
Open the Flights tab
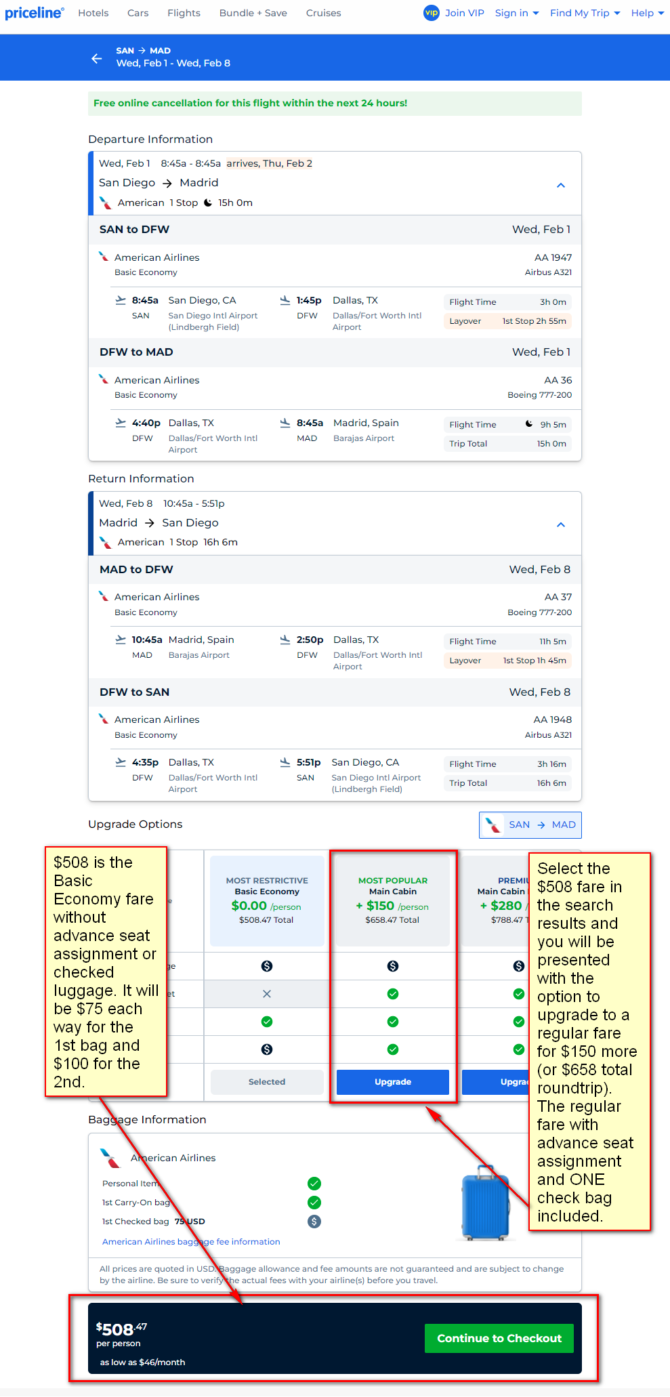click(x=184, y=13)
